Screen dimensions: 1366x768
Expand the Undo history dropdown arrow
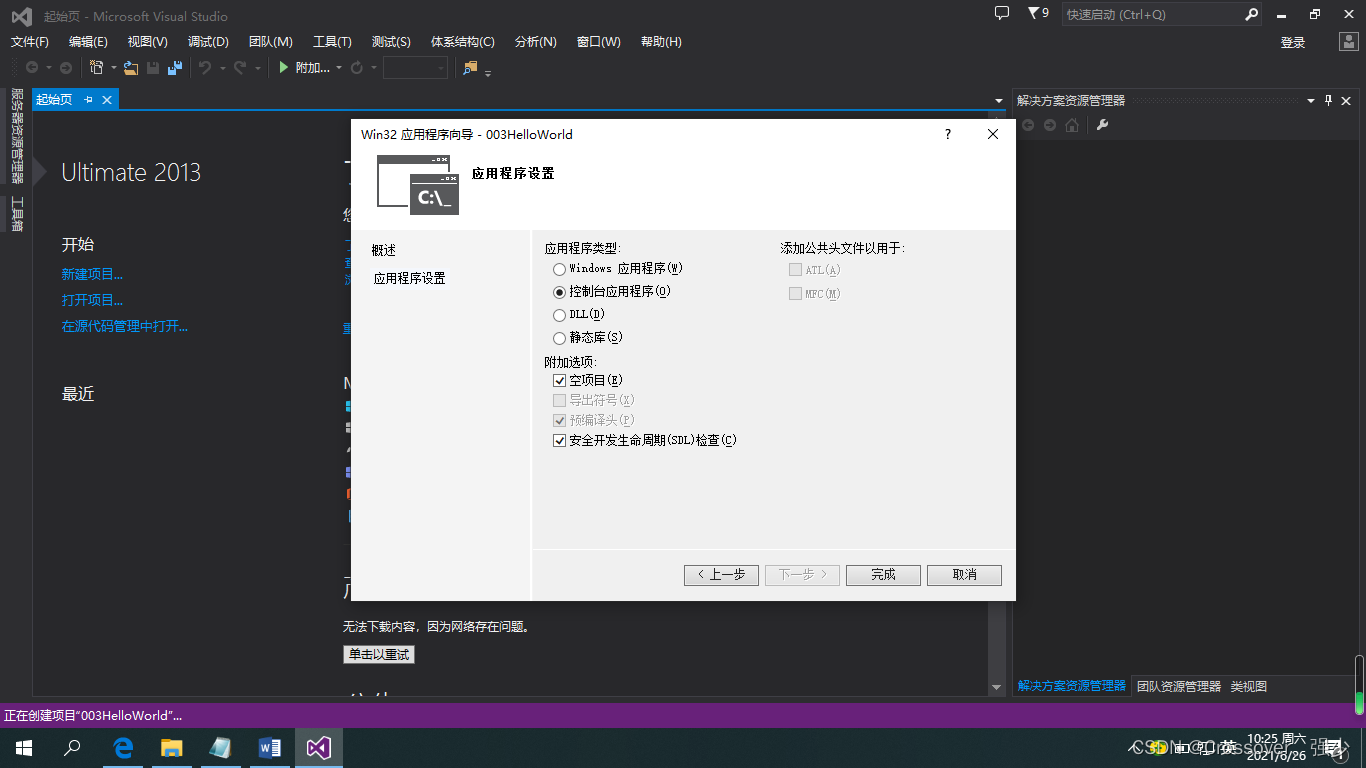pyautogui.click(x=222, y=68)
